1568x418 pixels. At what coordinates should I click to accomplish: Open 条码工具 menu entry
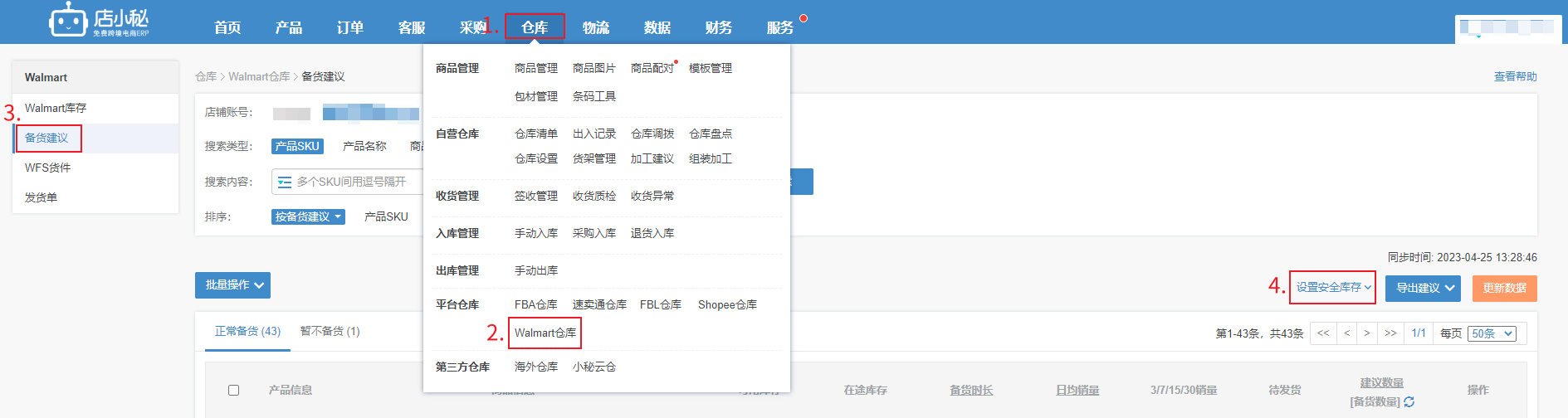tap(593, 96)
